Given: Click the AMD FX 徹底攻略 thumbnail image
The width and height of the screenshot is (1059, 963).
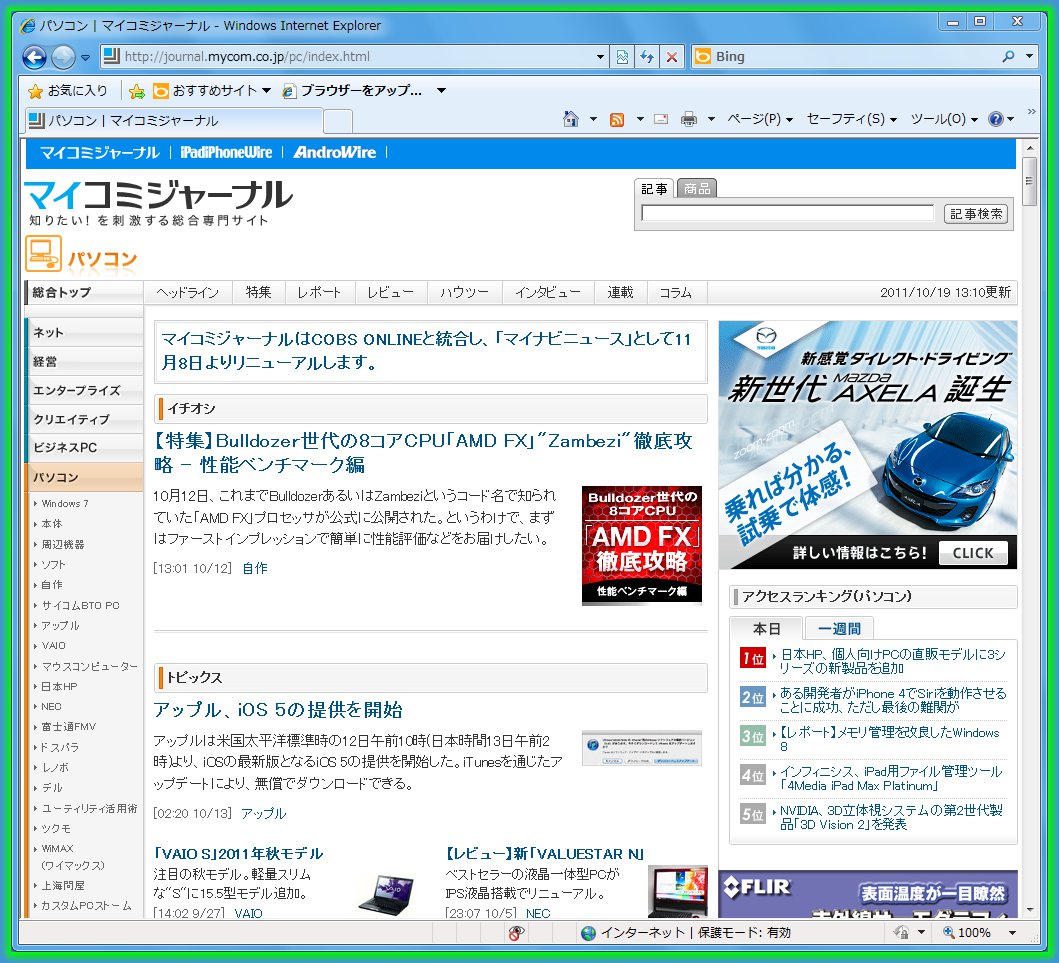Looking at the screenshot, I should pos(642,544).
